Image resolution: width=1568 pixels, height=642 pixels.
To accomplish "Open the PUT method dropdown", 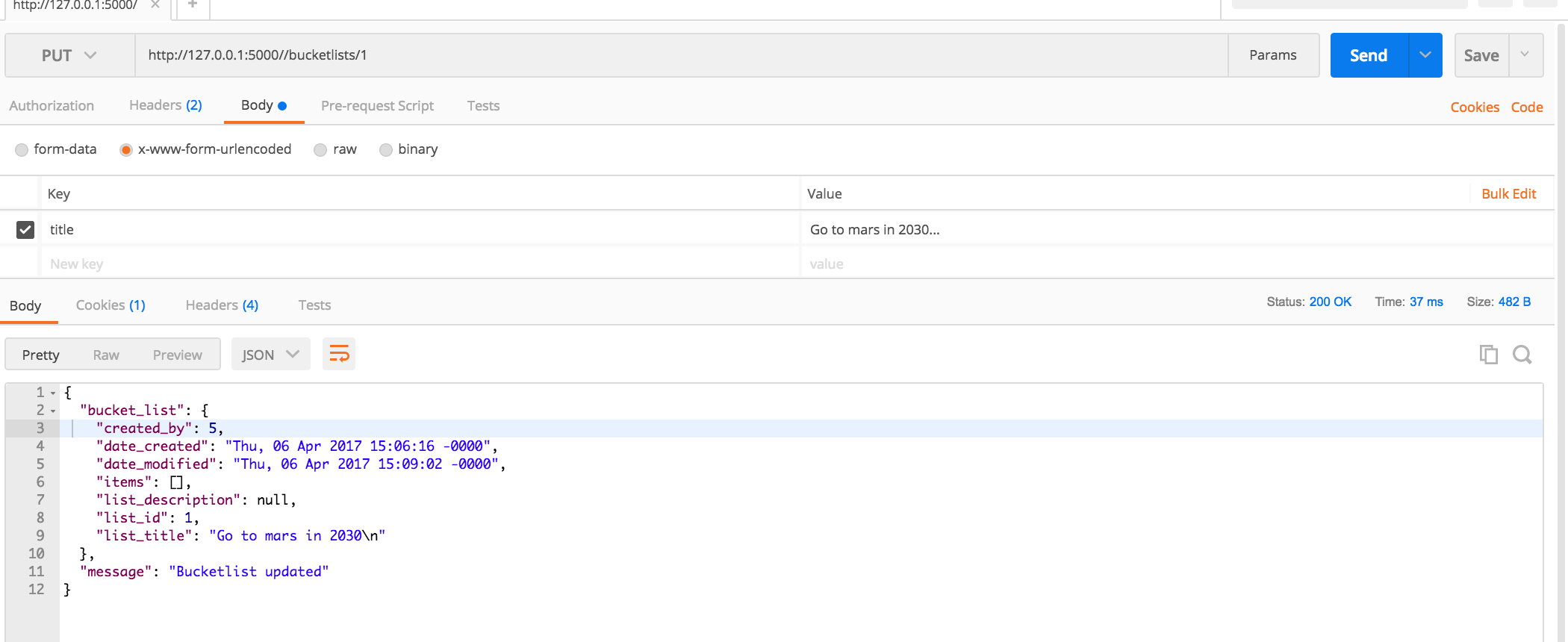I will click(69, 55).
